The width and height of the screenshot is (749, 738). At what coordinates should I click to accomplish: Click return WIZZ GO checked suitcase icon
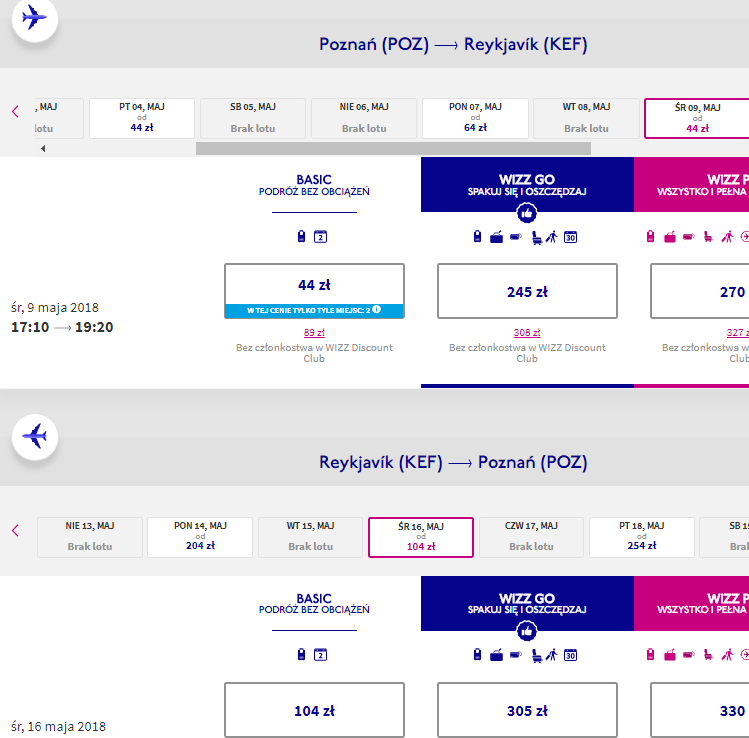click(496, 655)
